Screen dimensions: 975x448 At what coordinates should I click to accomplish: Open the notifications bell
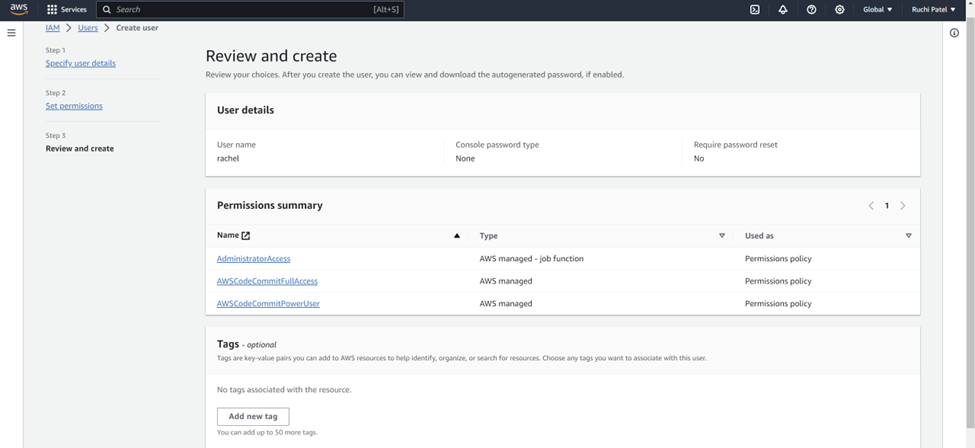783,9
